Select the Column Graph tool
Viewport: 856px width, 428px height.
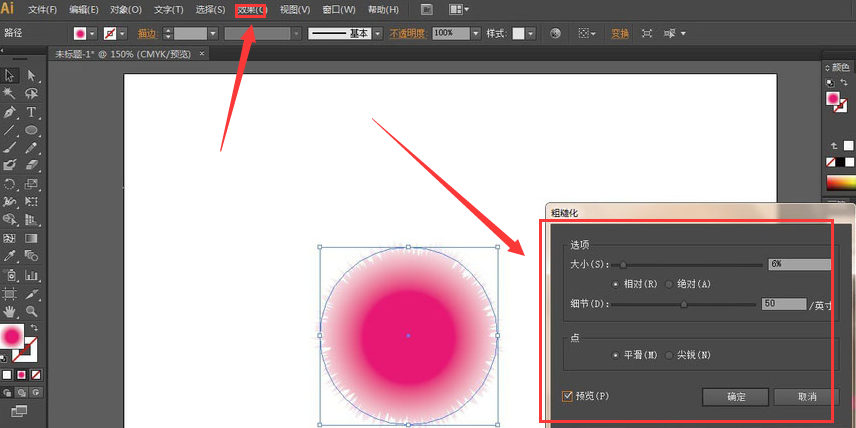[31, 275]
